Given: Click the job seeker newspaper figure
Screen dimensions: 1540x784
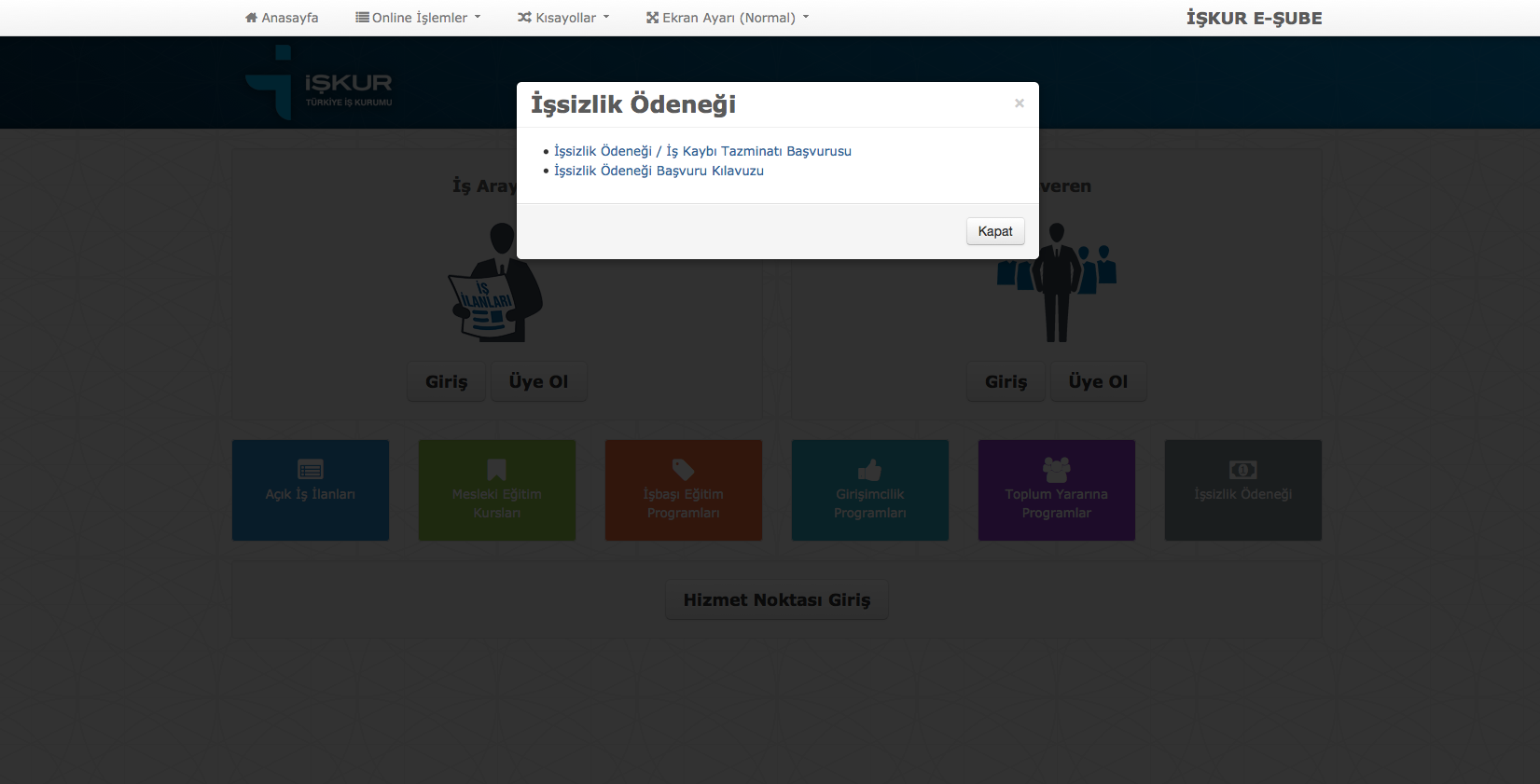Looking at the screenshot, I should (x=494, y=284).
